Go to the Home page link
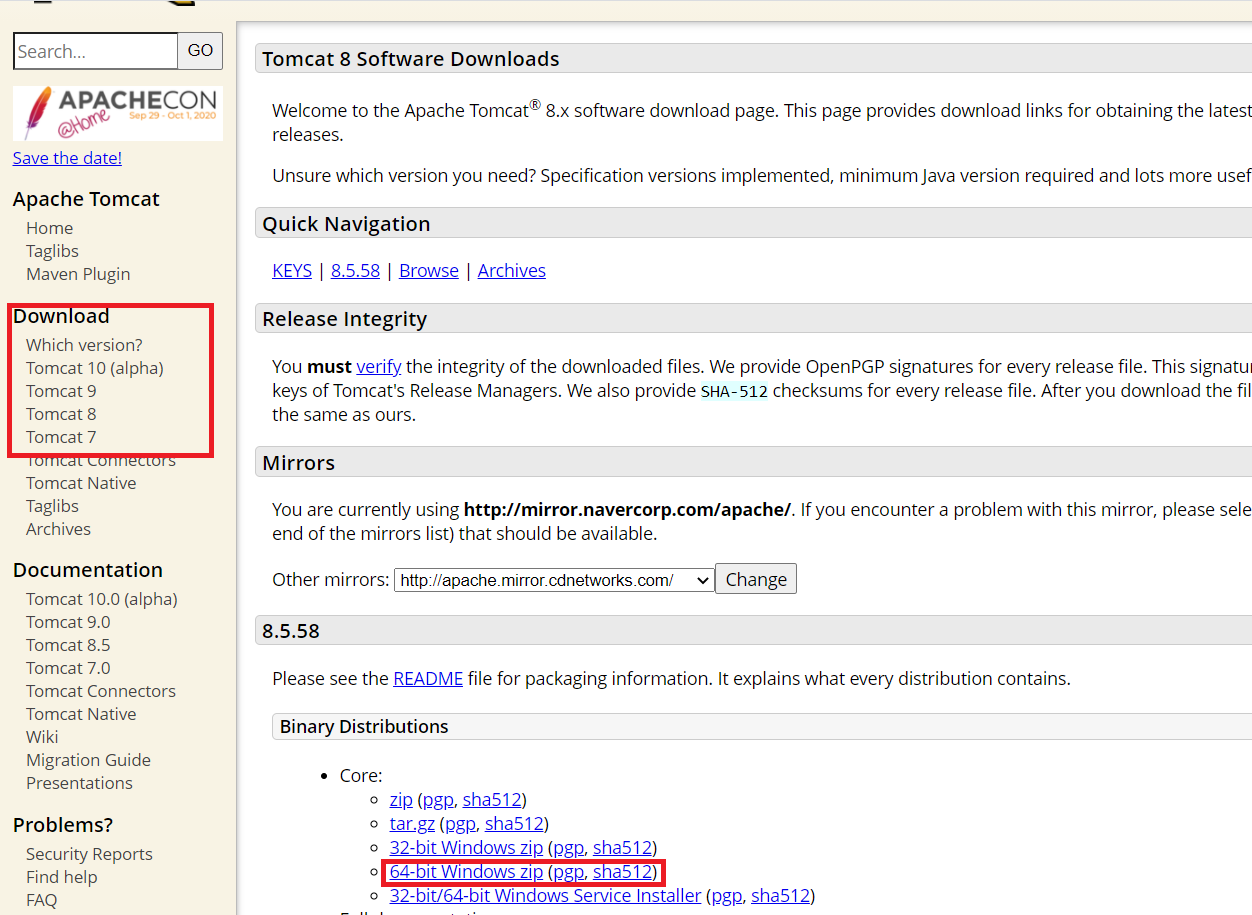This screenshot has width=1252, height=915. coord(49,228)
